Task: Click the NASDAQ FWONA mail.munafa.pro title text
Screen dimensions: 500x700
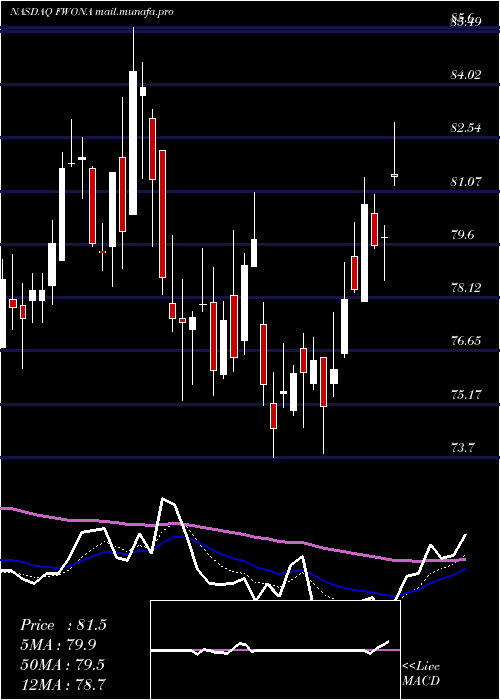Action: click(x=92, y=12)
